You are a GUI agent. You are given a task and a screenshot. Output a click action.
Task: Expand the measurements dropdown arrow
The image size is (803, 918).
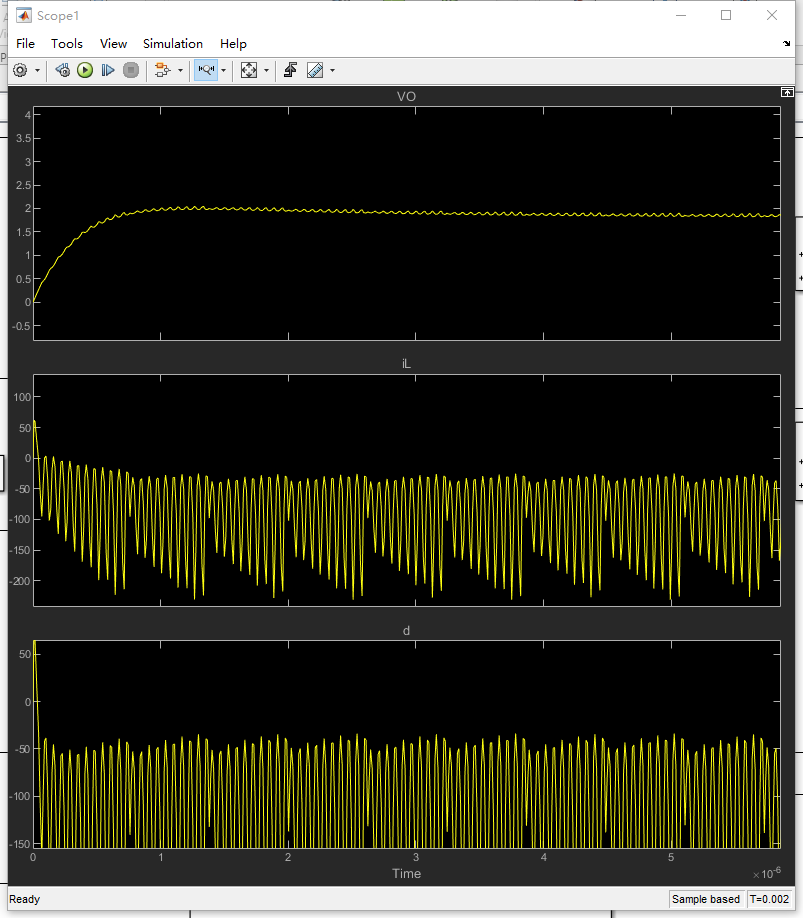(332, 70)
